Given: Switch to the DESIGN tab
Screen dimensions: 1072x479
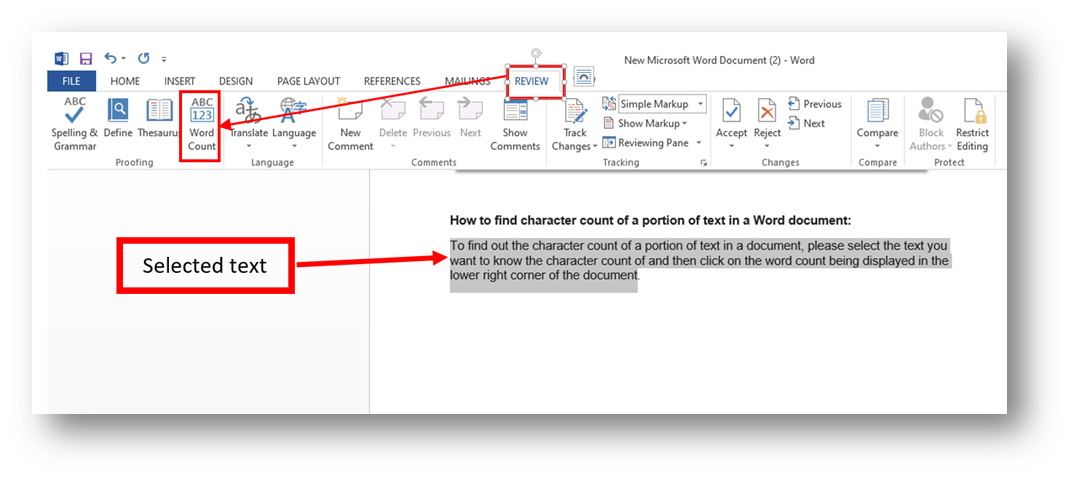Looking at the screenshot, I should (236, 81).
